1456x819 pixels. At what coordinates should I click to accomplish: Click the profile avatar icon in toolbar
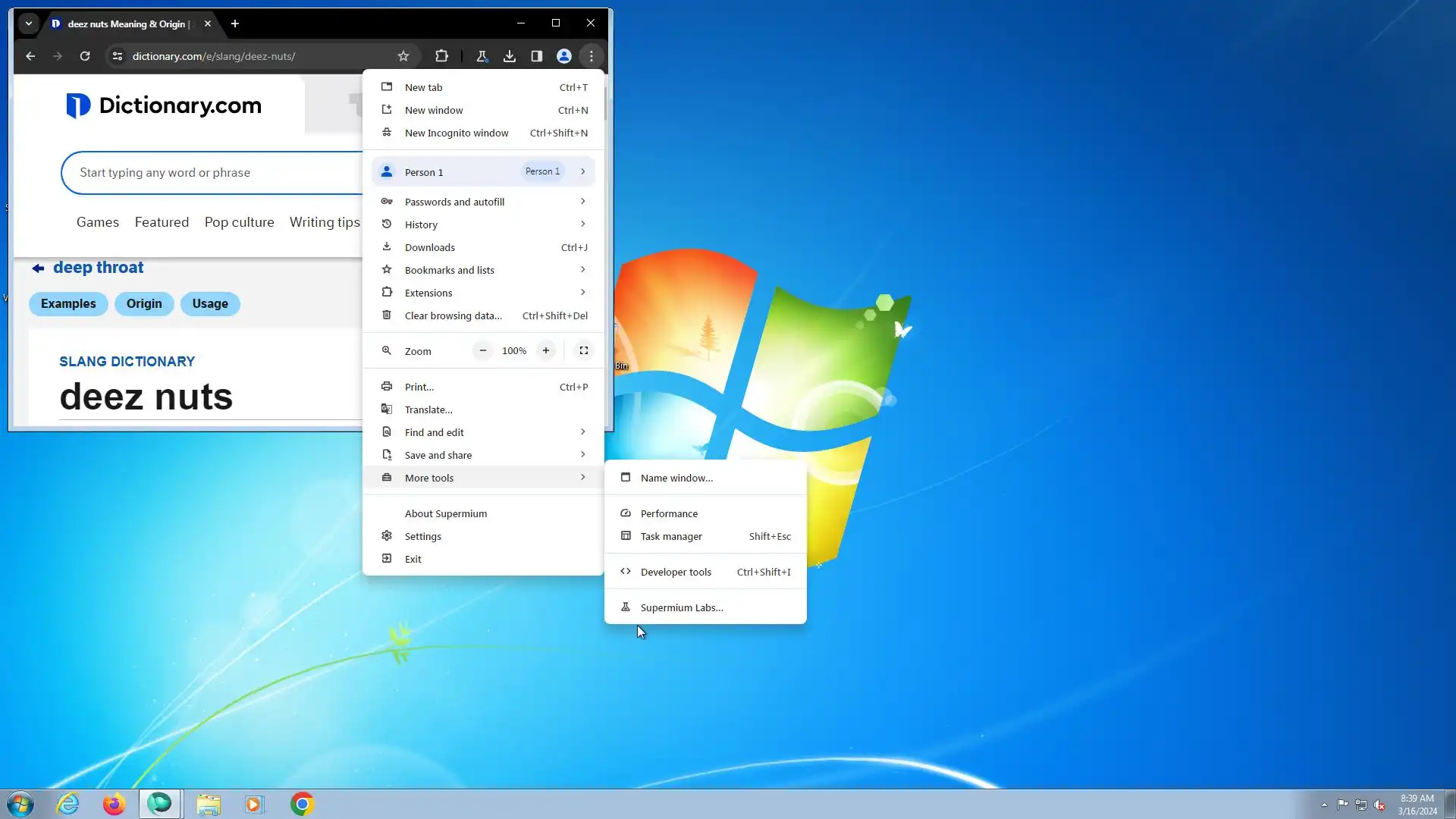(564, 56)
